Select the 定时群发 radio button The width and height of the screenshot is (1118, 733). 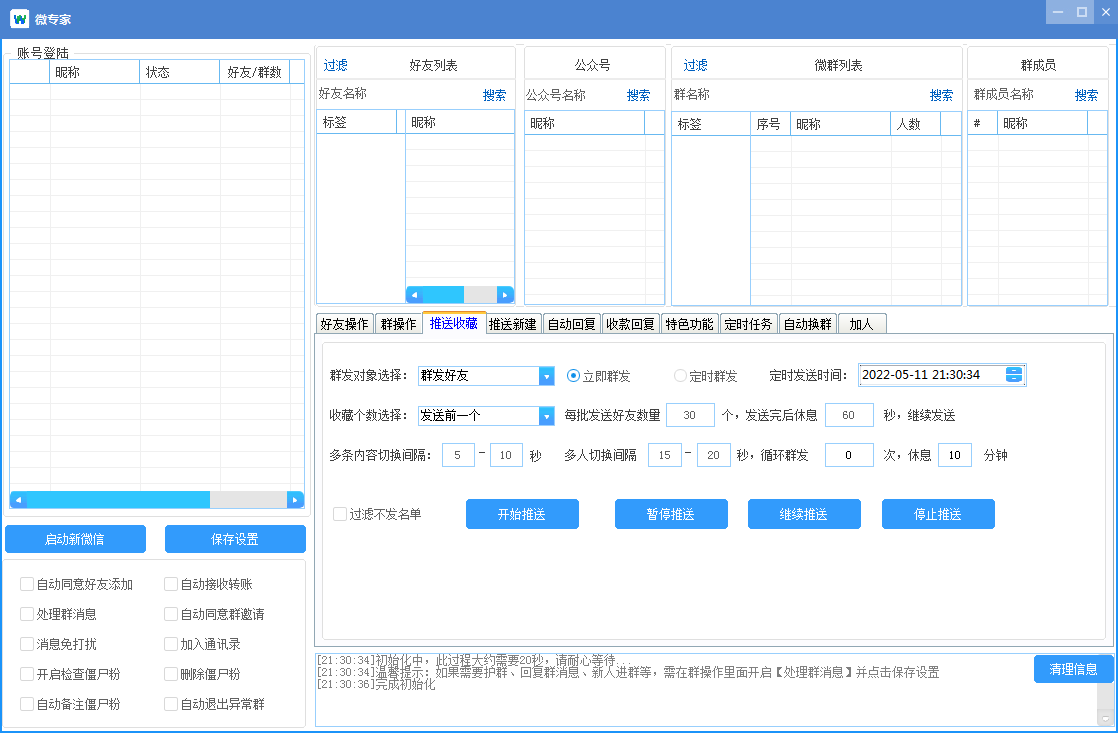click(x=680, y=376)
